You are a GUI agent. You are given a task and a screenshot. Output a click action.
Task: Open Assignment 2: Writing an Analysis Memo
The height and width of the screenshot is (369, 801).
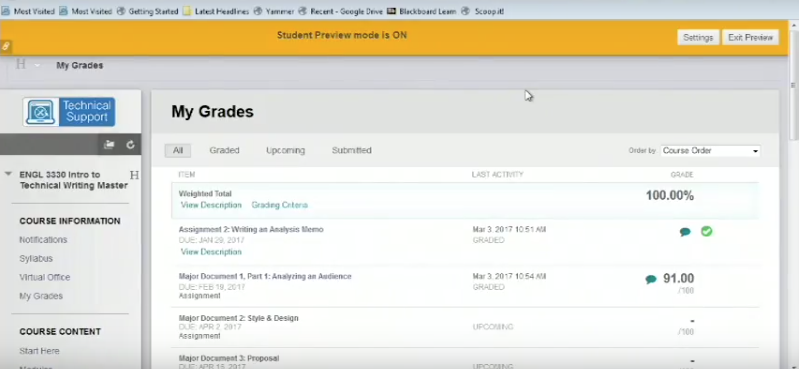251,229
